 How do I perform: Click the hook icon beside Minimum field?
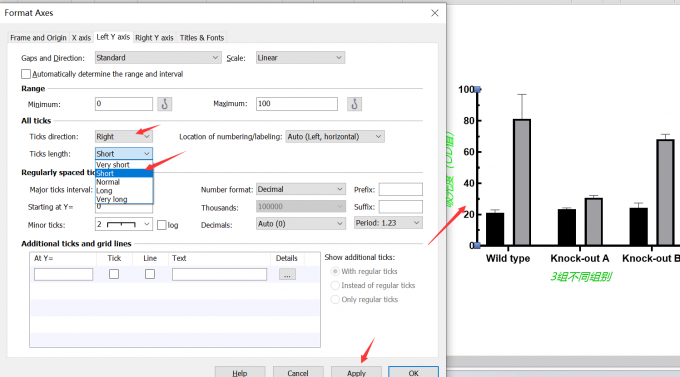[x=164, y=104]
